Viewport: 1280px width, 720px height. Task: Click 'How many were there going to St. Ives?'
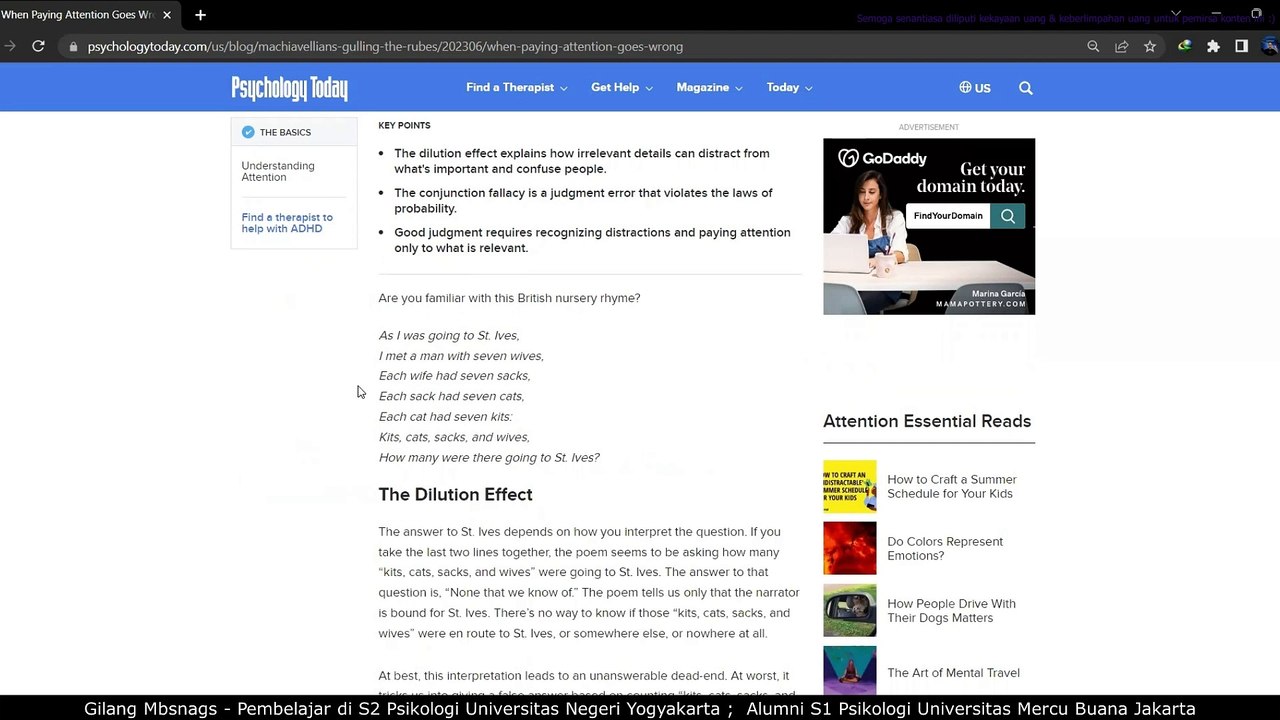tap(489, 458)
